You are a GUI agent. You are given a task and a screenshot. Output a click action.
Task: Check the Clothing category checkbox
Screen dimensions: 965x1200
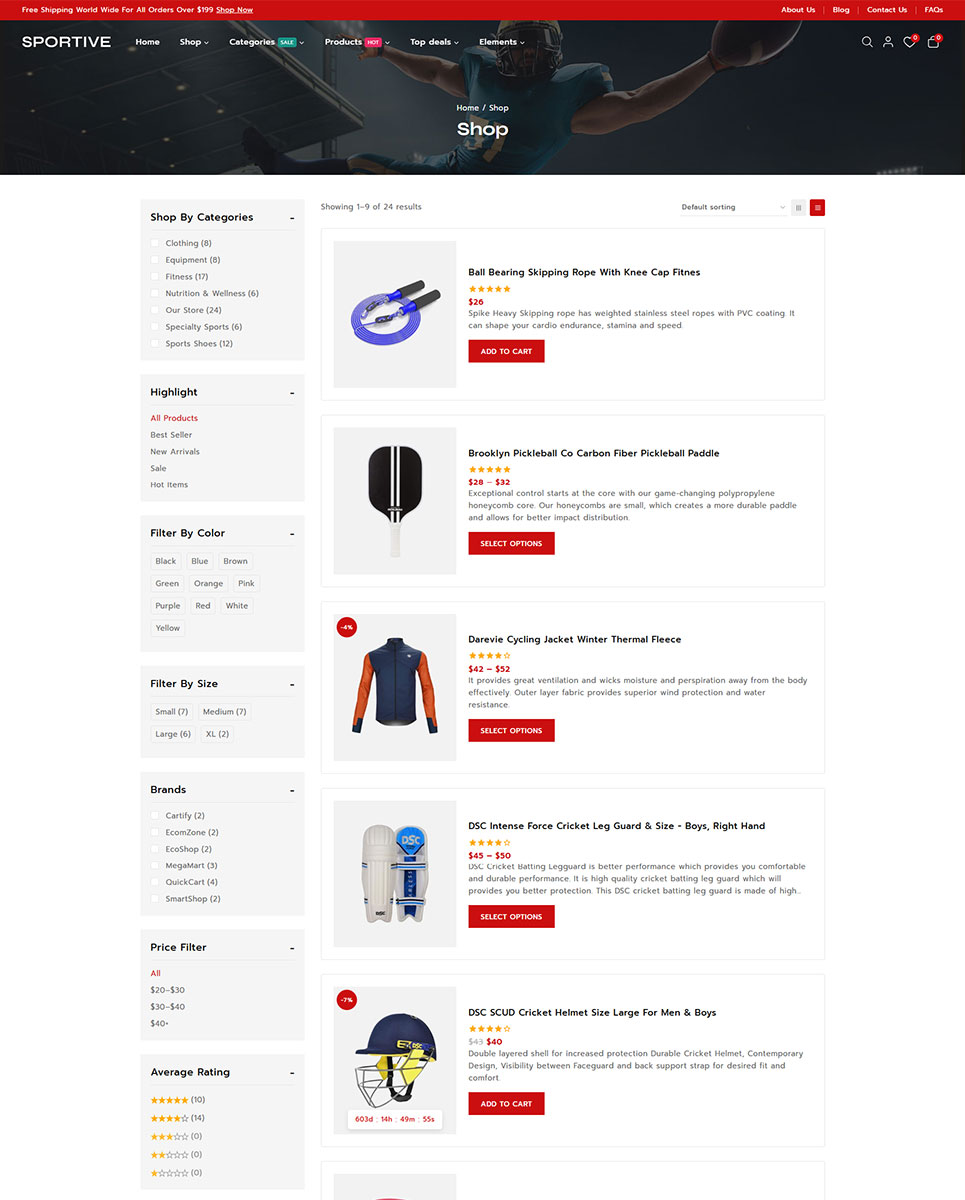click(155, 243)
